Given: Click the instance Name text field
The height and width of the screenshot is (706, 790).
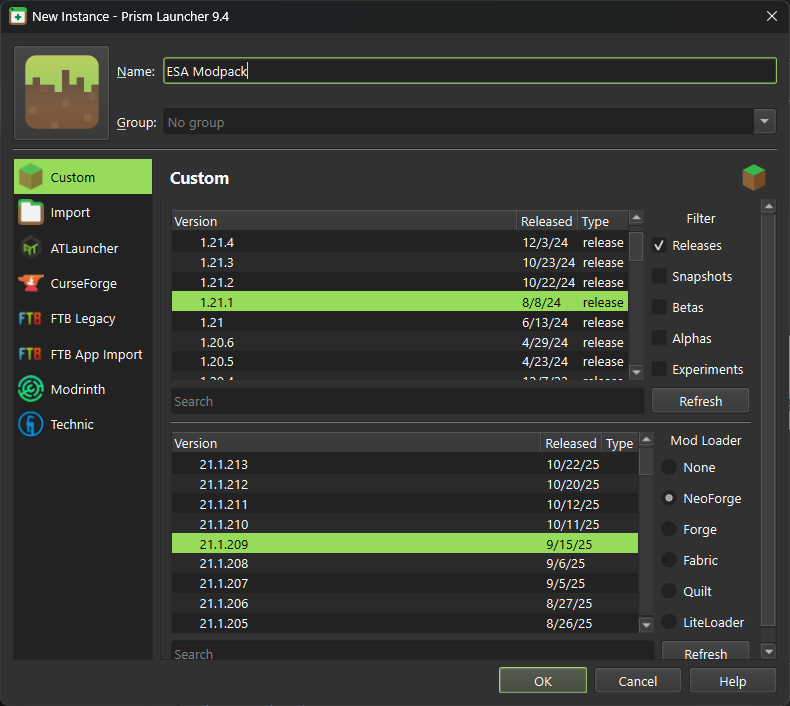Looking at the screenshot, I should tap(470, 71).
